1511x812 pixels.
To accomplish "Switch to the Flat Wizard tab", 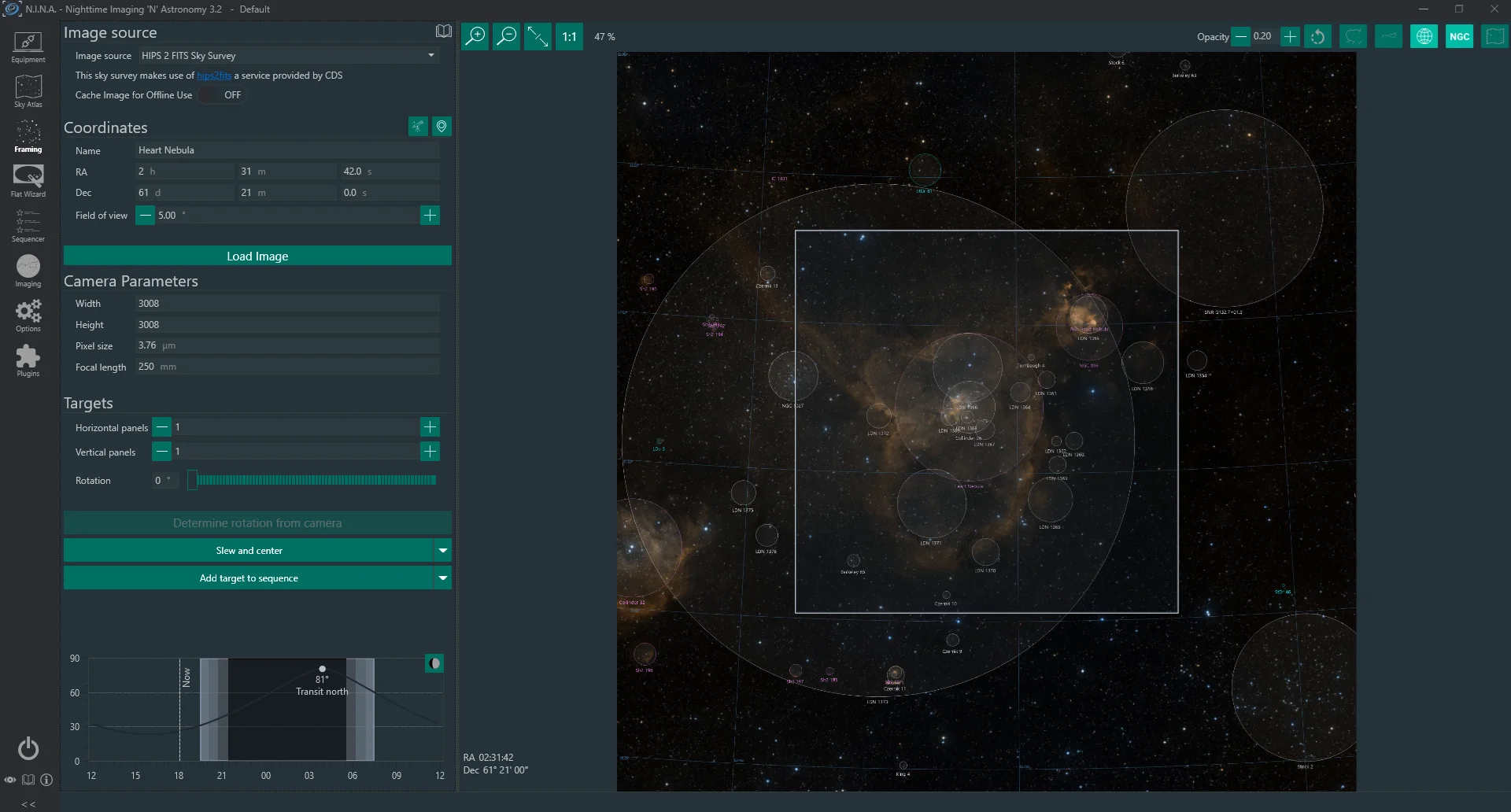I will click(x=28, y=181).
